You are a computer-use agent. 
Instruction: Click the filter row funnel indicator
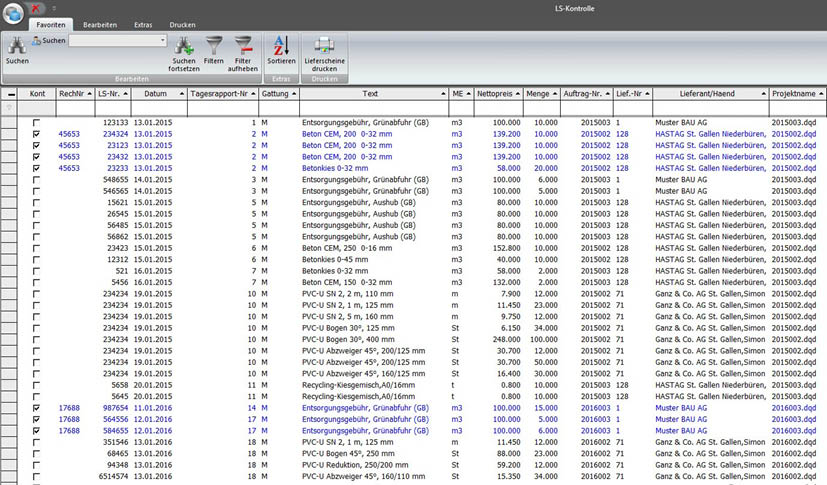(9, 108)
